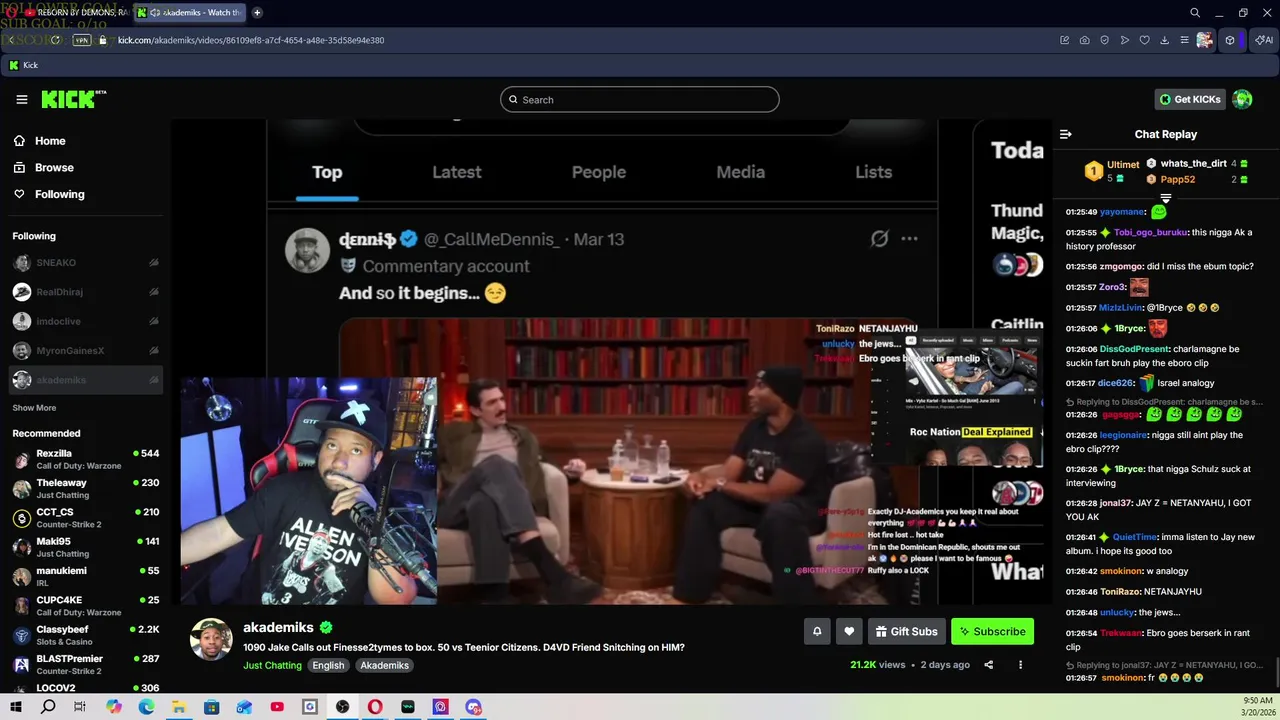Image resolution: width=1280 pixels, height=720 pixels.
Task: Select the Latest tab in video
Action: pos(457,172)
